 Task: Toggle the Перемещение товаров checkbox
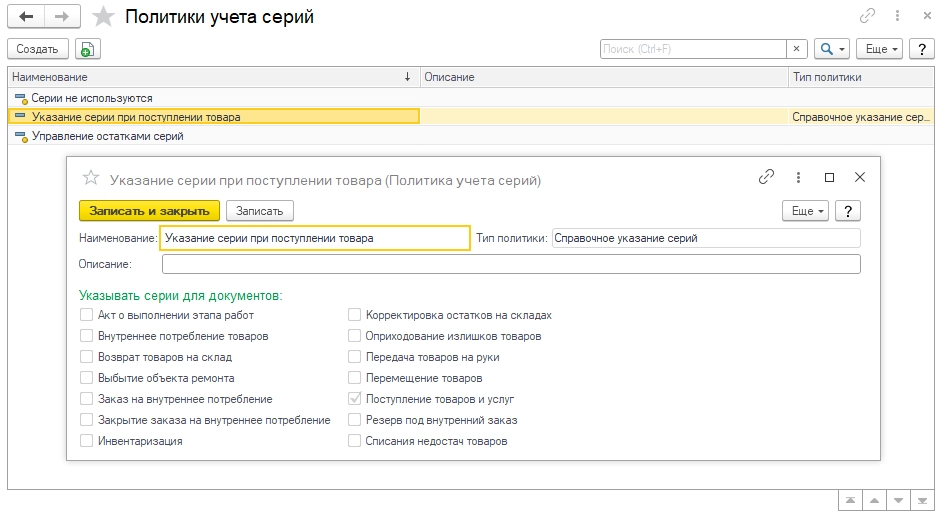click(355, 378)
